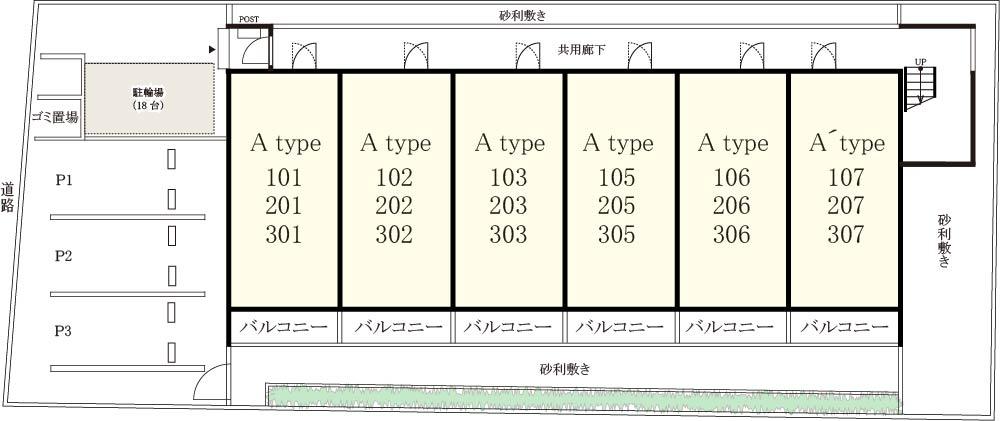Screen dimensions: 1000x421
Task: Click the door symbol above unit 103
Action: (528, 55)
